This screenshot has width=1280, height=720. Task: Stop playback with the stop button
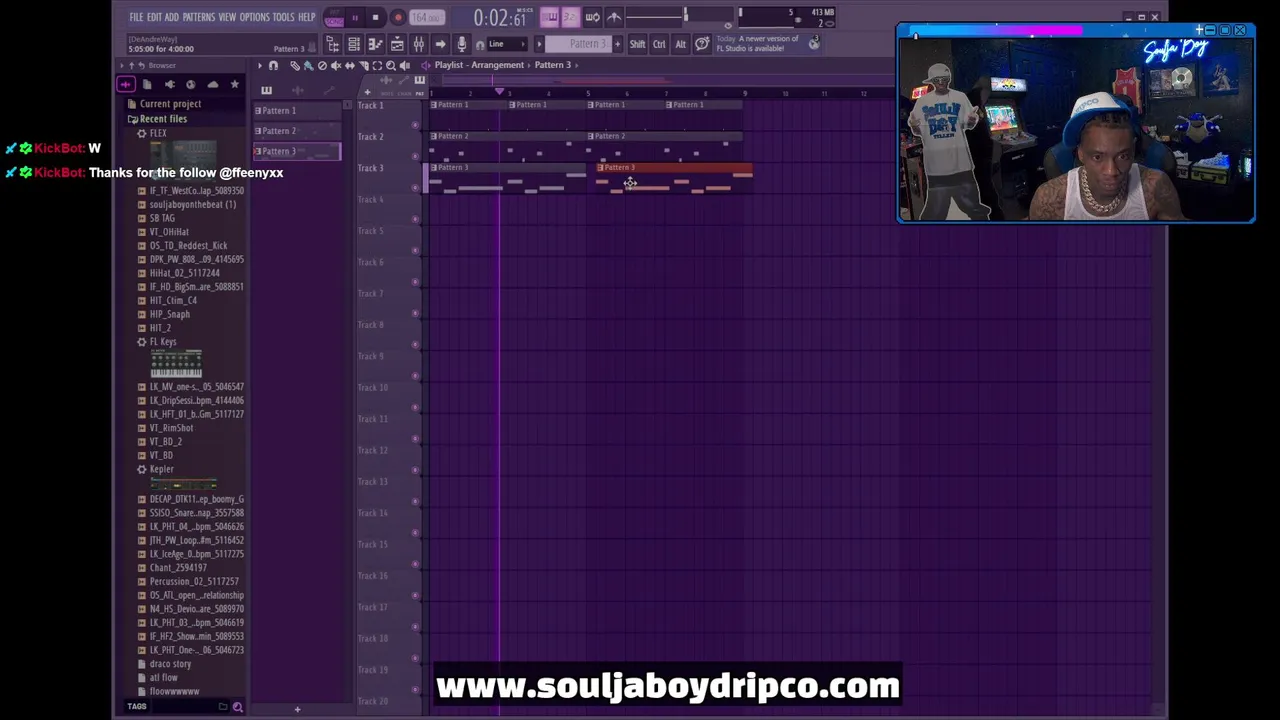(x=375, y=17)
